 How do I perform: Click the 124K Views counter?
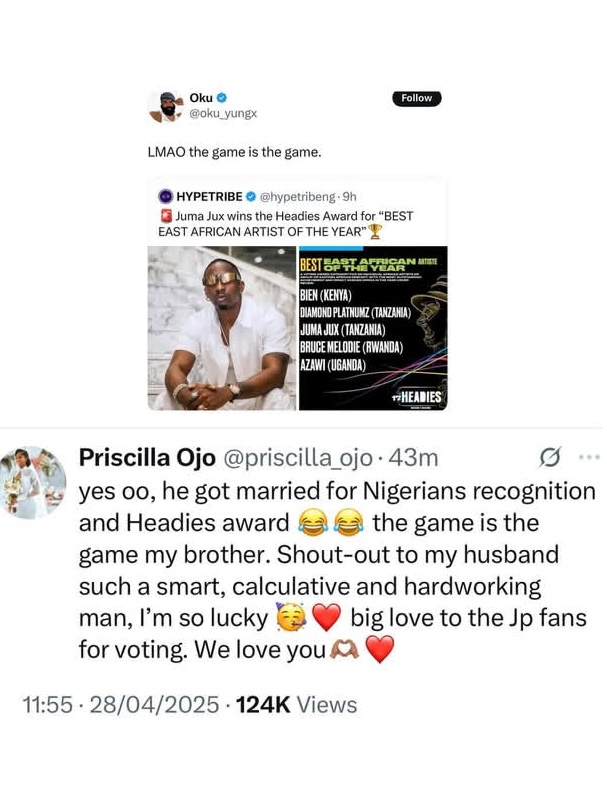coord(297,704)
